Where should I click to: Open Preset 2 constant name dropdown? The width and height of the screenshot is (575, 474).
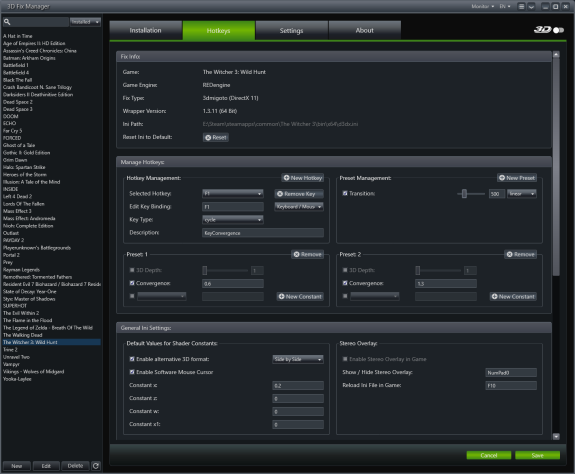click(x=375, y=296)
